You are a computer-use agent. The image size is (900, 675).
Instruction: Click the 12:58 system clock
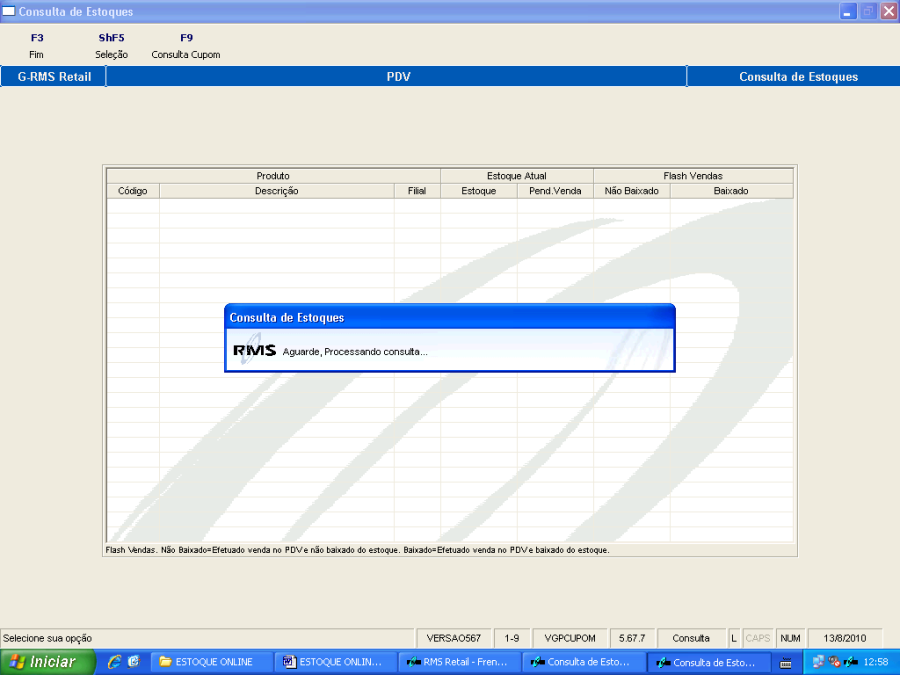(876, 662)
